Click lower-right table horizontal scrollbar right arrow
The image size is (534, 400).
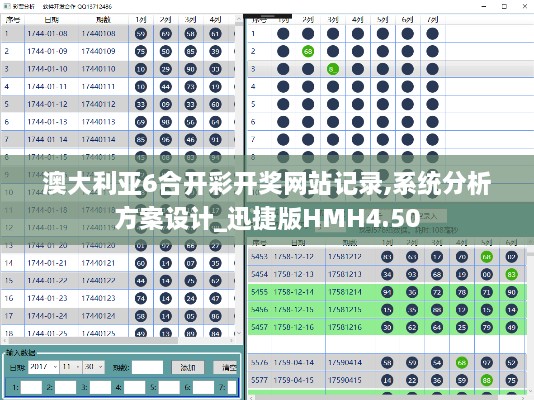click(x=524, y=397)
